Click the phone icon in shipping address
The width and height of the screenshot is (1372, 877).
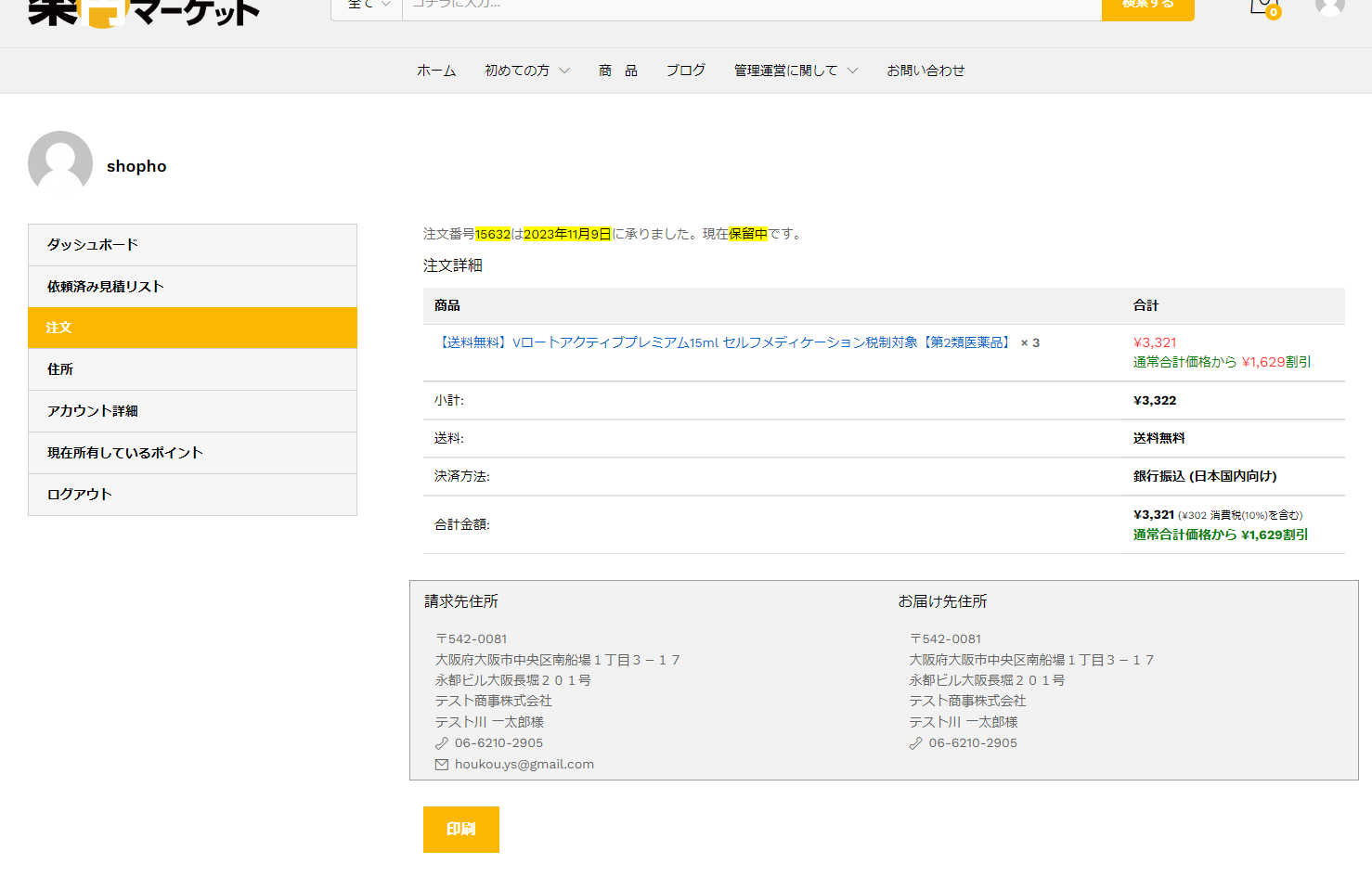point(915,743)
